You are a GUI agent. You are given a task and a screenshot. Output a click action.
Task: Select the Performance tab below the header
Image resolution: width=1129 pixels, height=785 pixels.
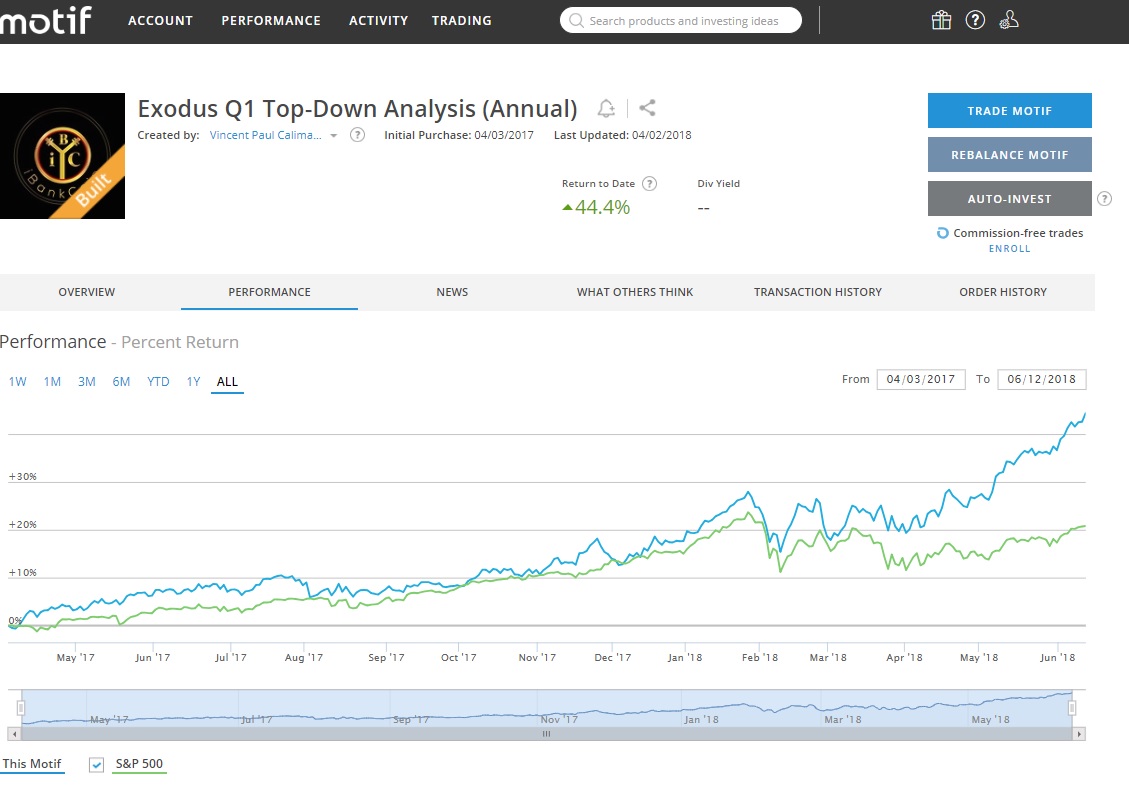point(269,292)
